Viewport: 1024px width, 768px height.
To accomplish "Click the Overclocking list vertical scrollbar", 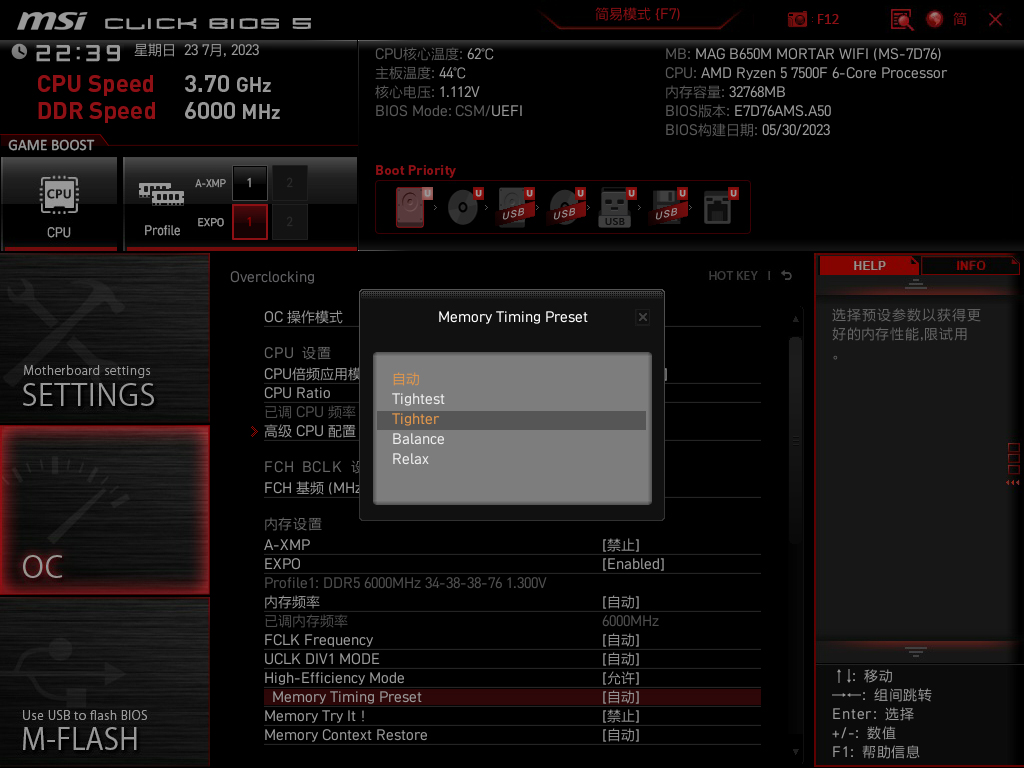I will tap(795, 400).
